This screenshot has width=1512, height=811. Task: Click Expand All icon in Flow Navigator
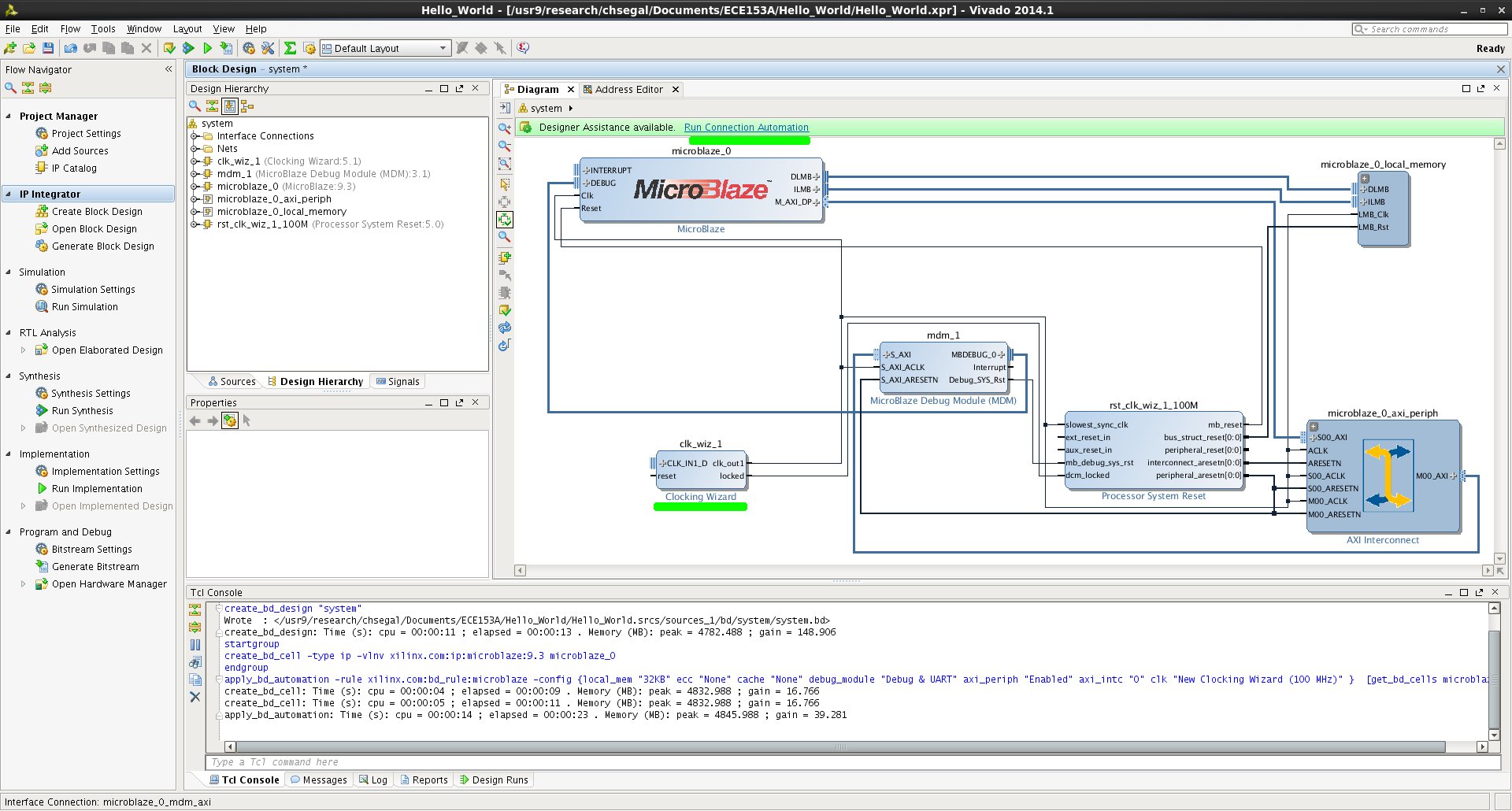[x=45, y=88]
